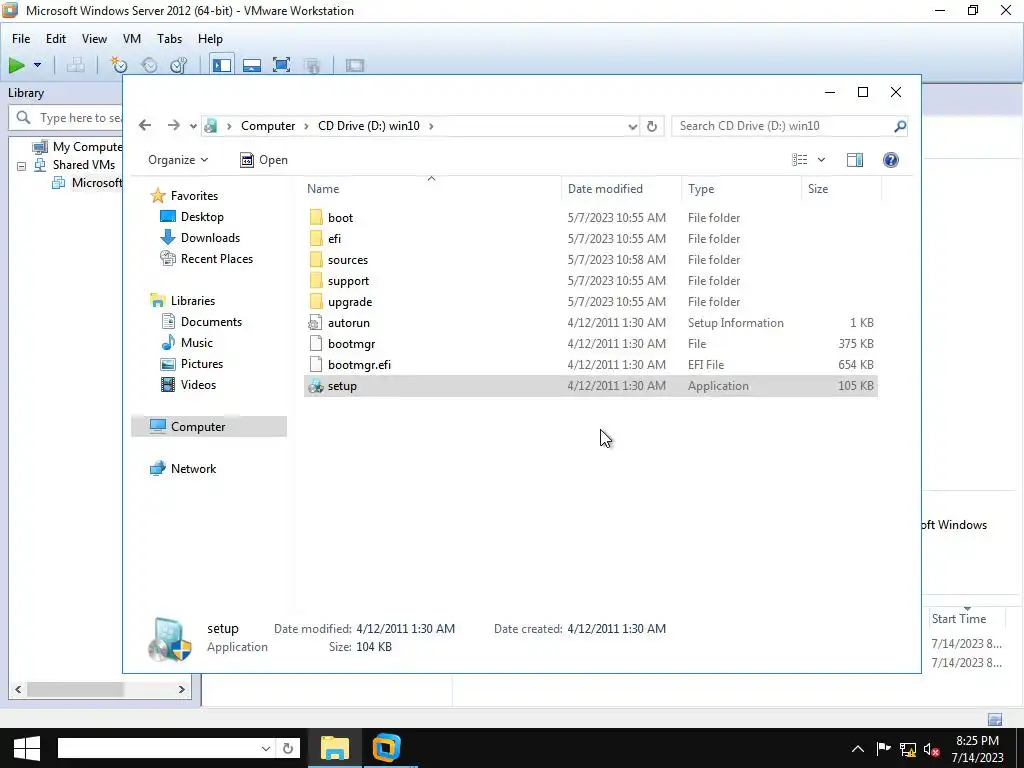Screen dimensions: 1024x768
Task: Open Pictures library
Action: click(192, 364)
